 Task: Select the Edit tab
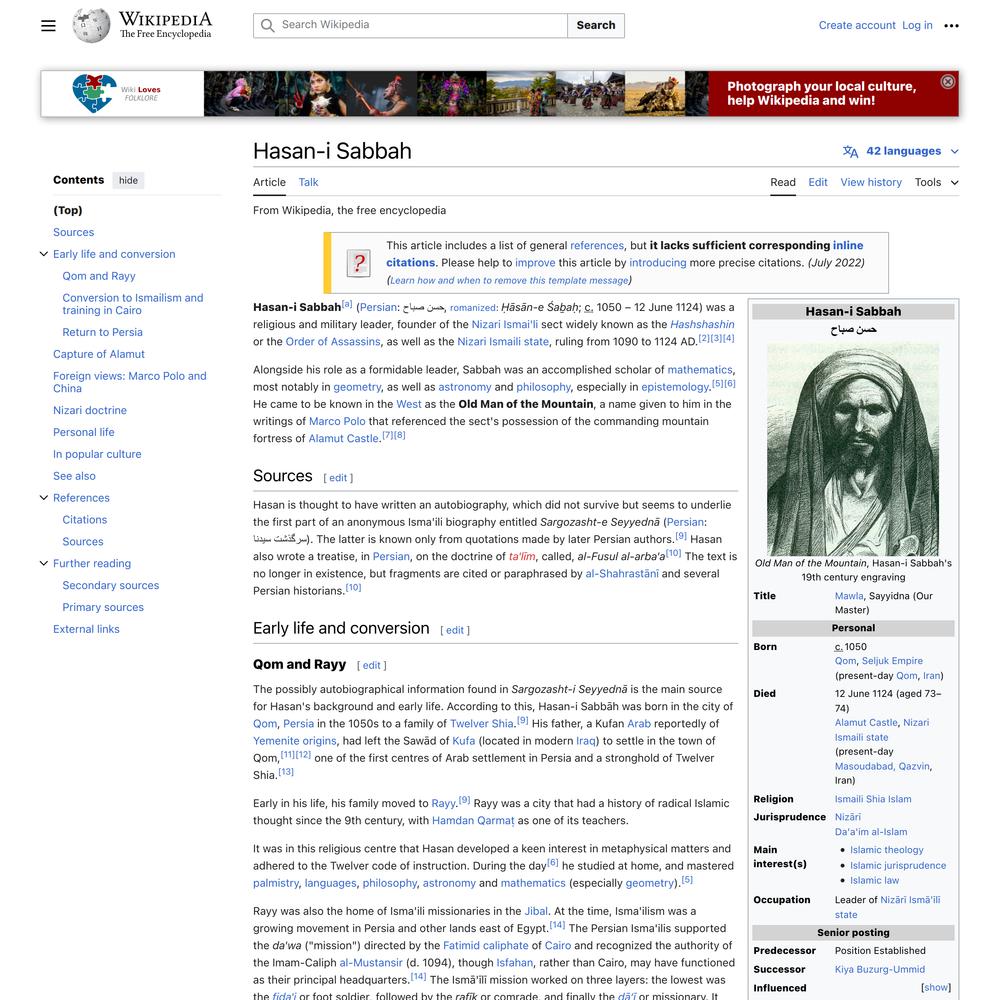pos(818,182)
